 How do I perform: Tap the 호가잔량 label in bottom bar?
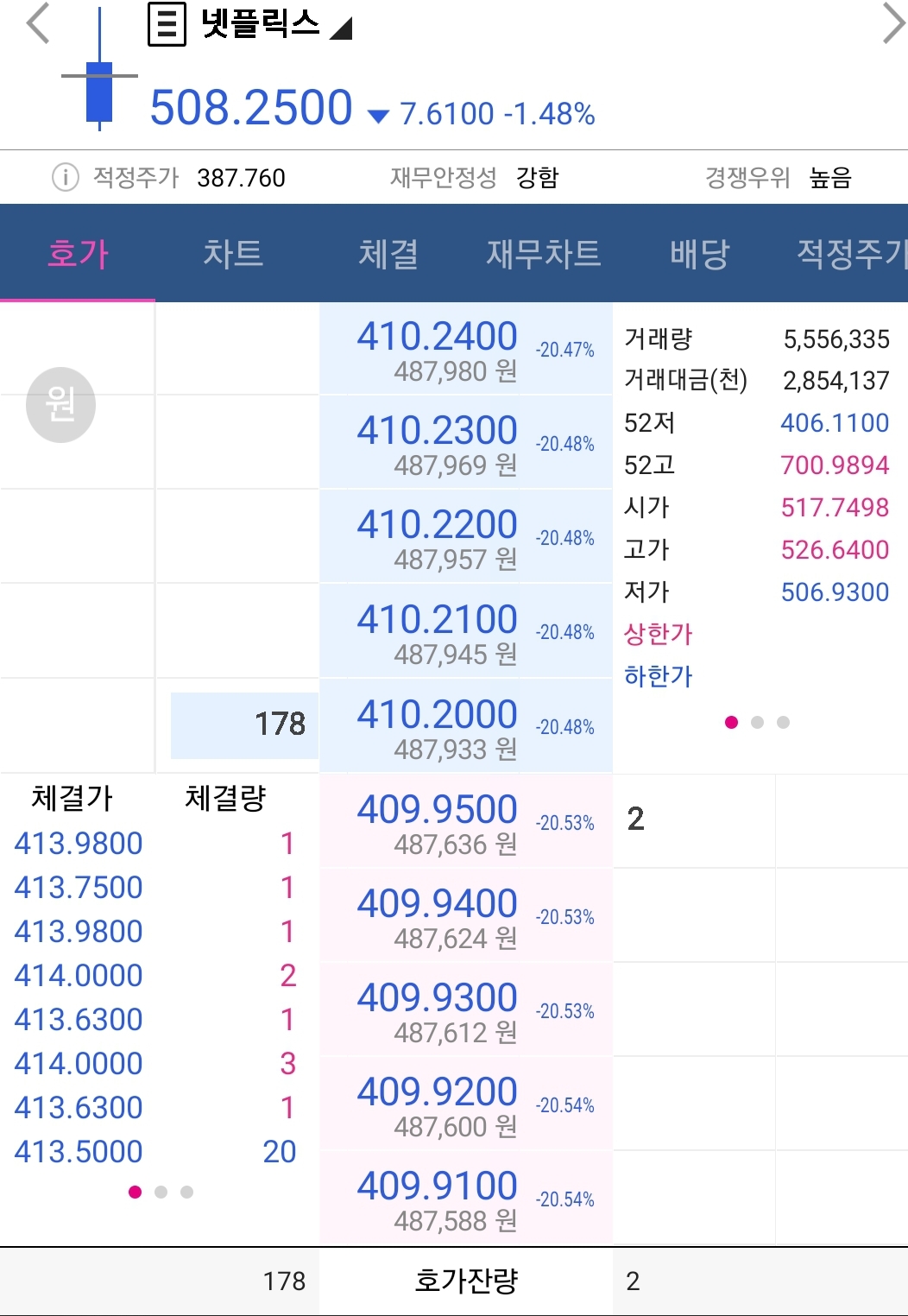coord(466,1281)
